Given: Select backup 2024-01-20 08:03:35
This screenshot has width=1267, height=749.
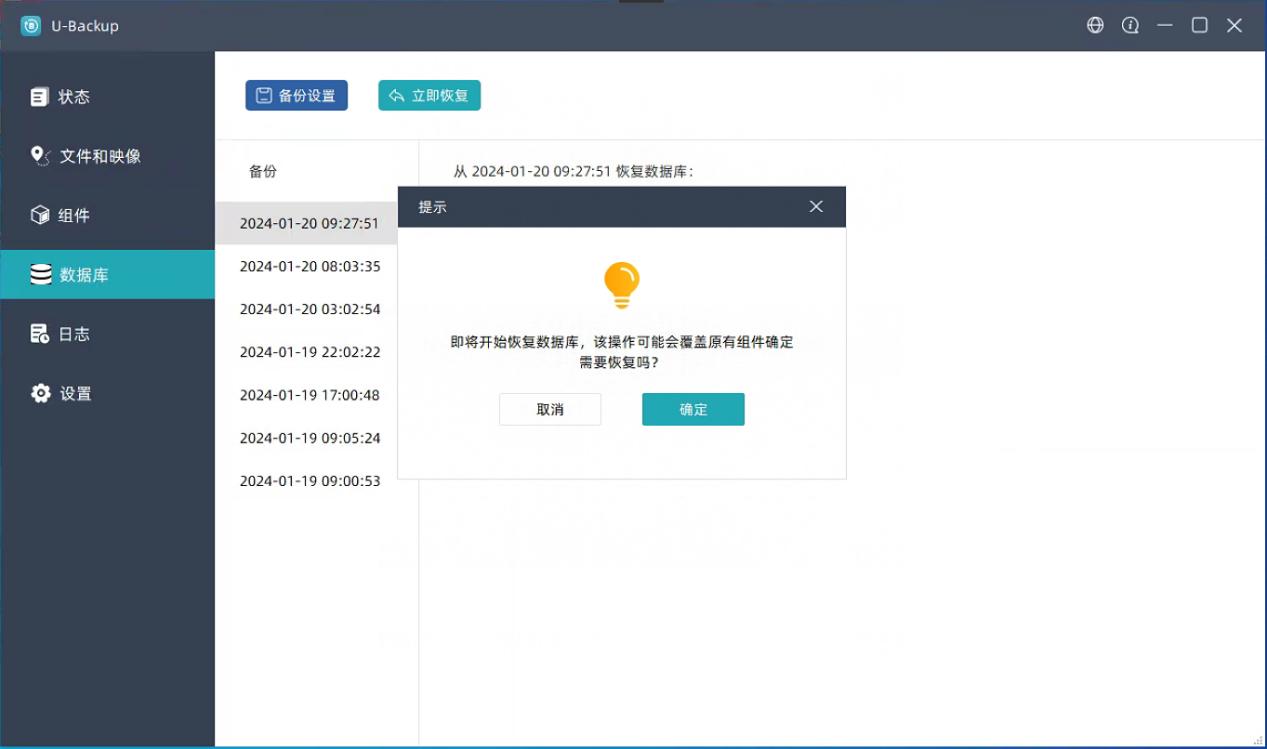Looking at the screenshot, I should [x=310, y=266].
